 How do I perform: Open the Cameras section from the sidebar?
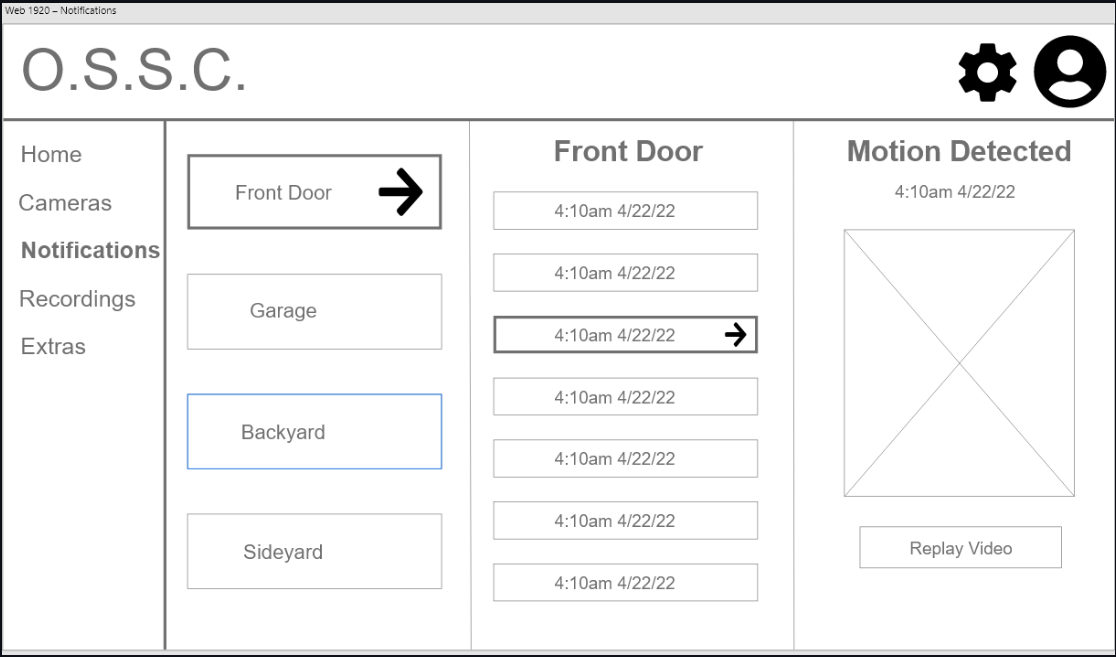(x=65, y=202)
